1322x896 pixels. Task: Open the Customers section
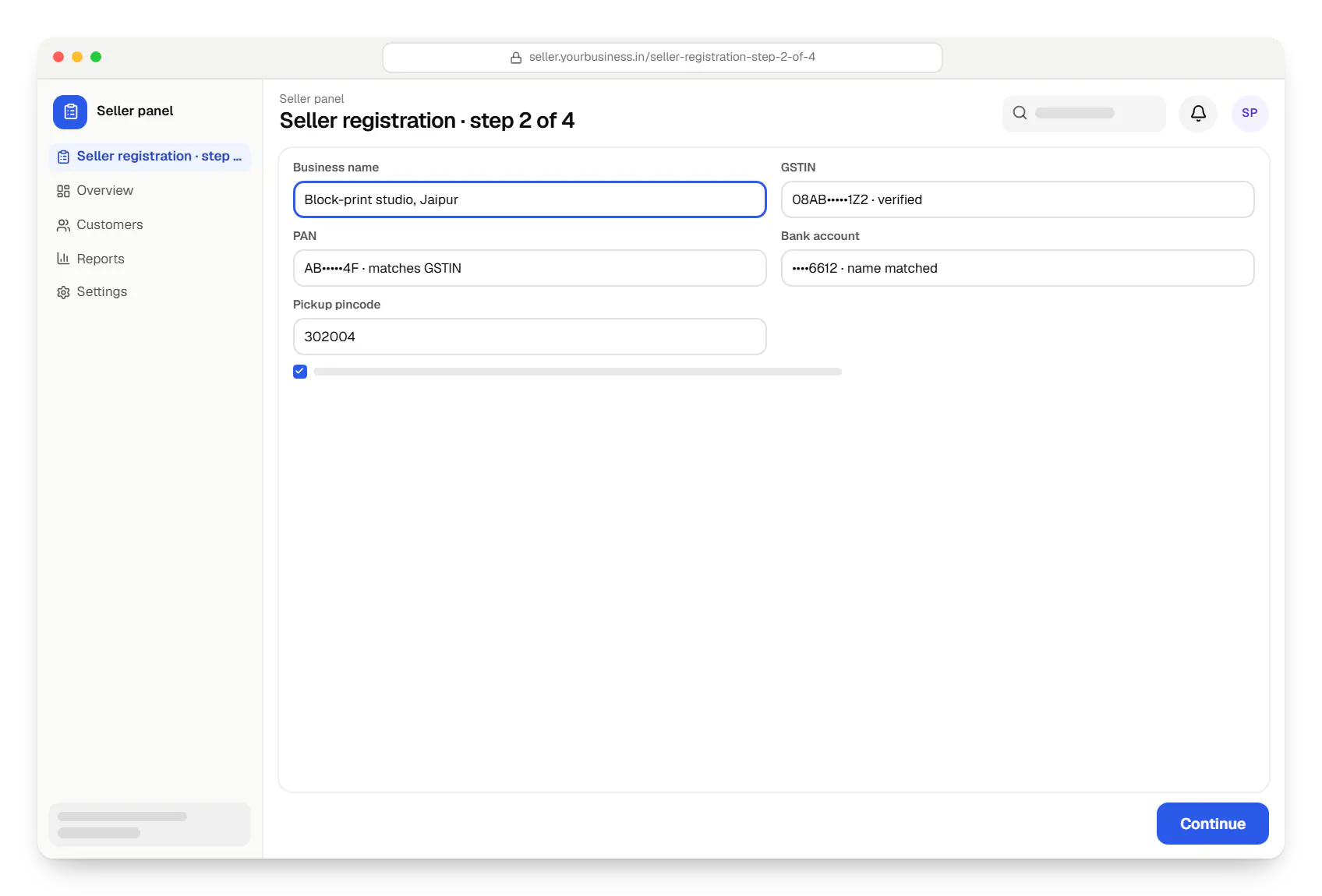[150, 225]
